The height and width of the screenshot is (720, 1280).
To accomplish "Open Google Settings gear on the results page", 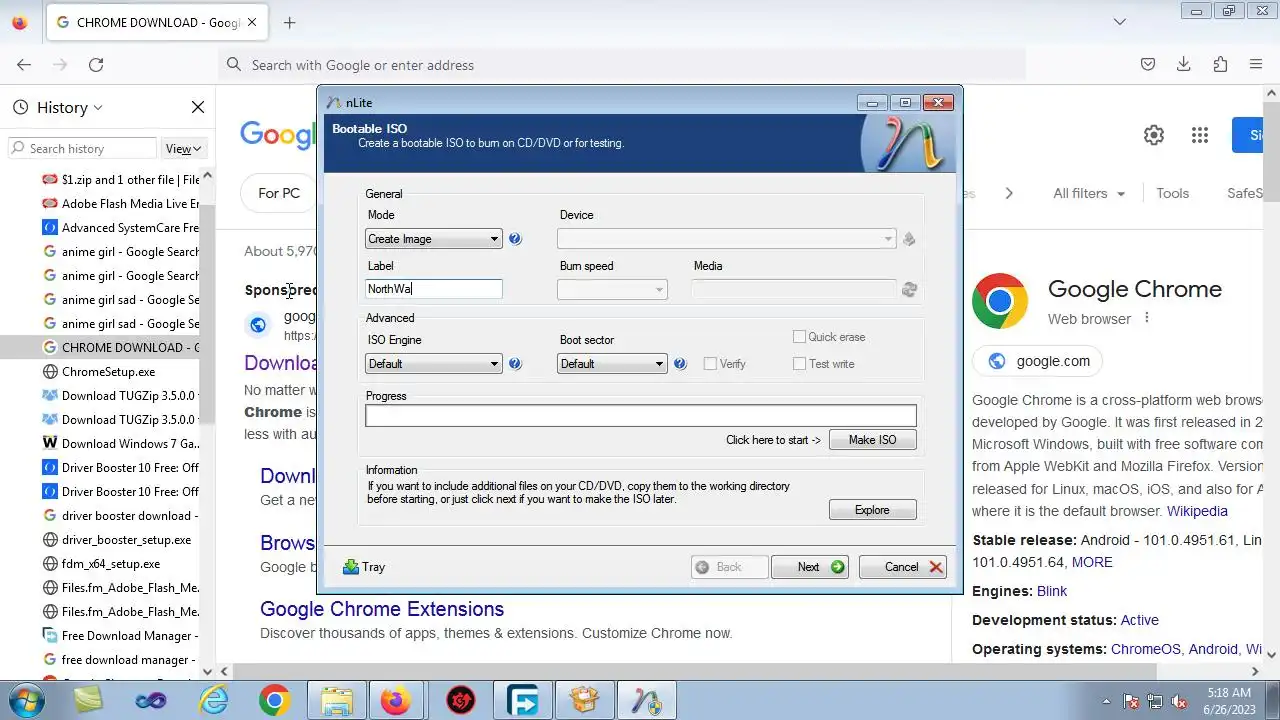I will tap(1154, 135).
